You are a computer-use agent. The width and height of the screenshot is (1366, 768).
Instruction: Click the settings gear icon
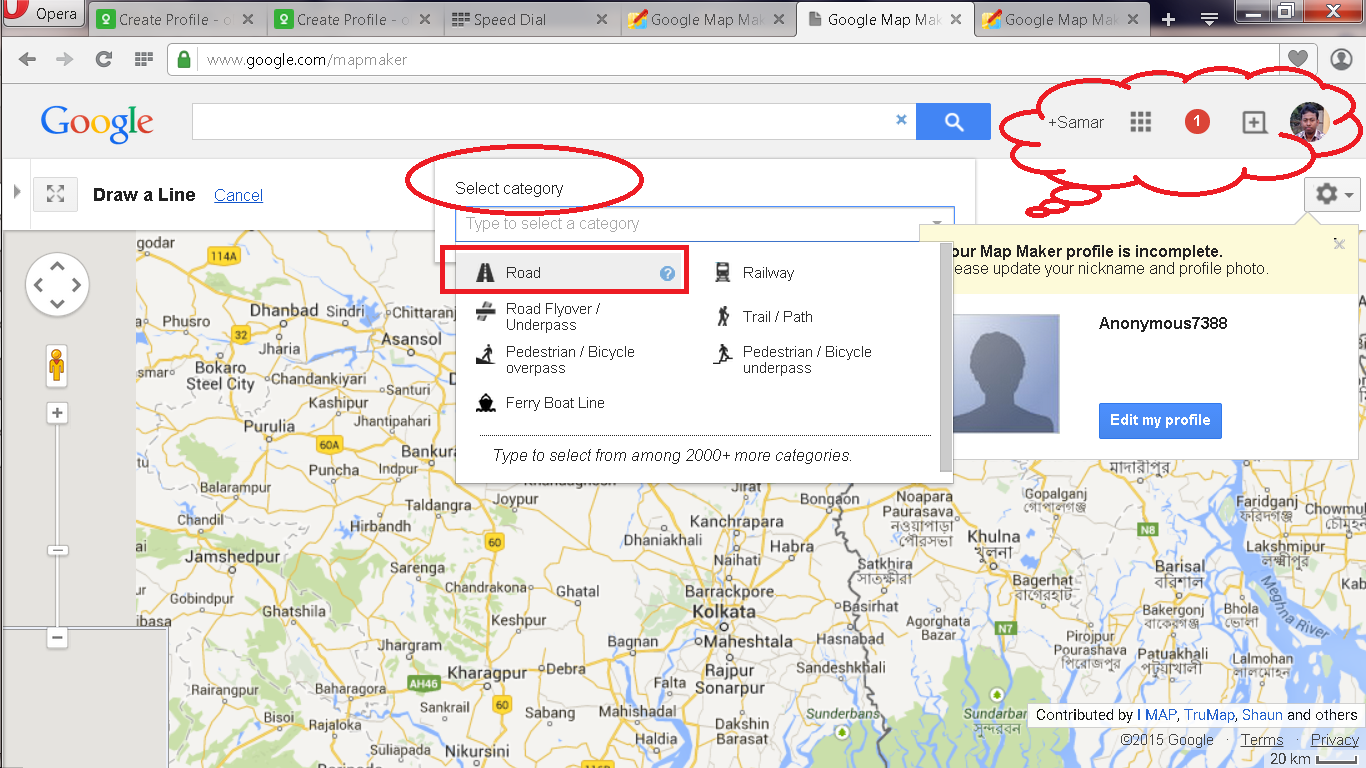point(1329,194)
